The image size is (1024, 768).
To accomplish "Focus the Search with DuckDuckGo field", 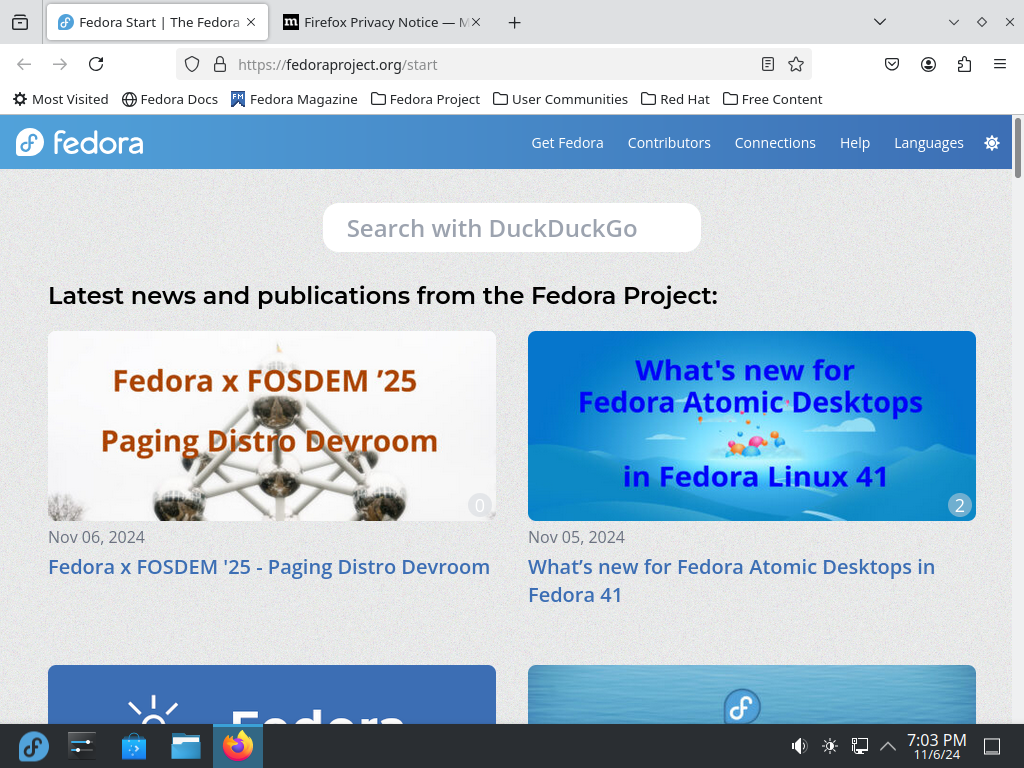I will (511, 228).
